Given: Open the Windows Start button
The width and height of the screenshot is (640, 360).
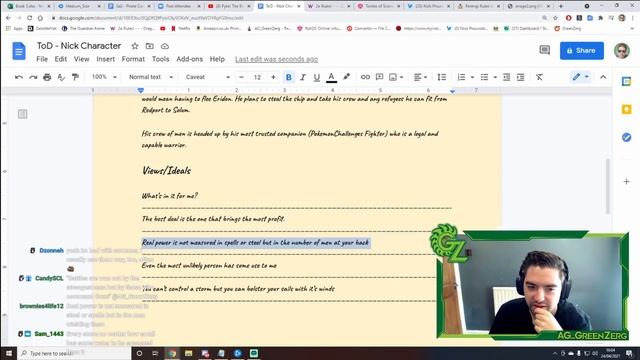Looking at the screenshot, I should [9, 353].
